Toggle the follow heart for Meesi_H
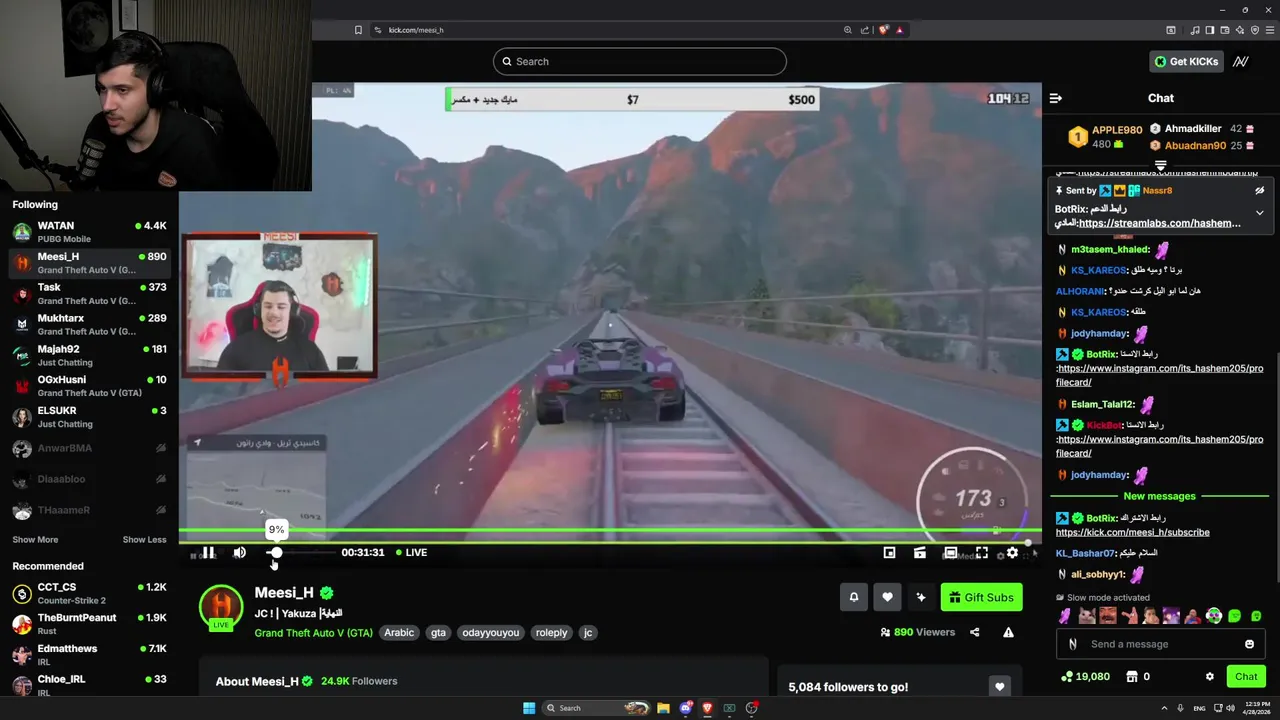1280x720 pixels. tap(887, 597)
